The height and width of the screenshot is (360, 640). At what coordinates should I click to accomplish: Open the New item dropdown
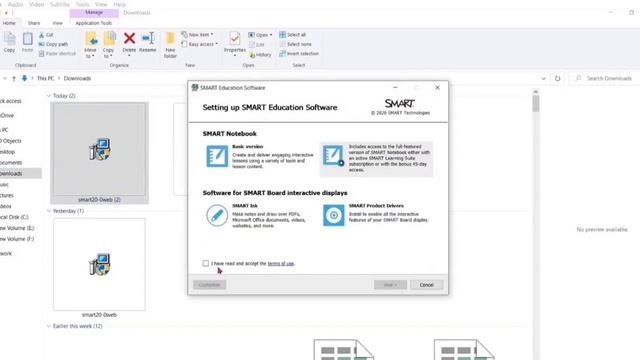(198, 35)
